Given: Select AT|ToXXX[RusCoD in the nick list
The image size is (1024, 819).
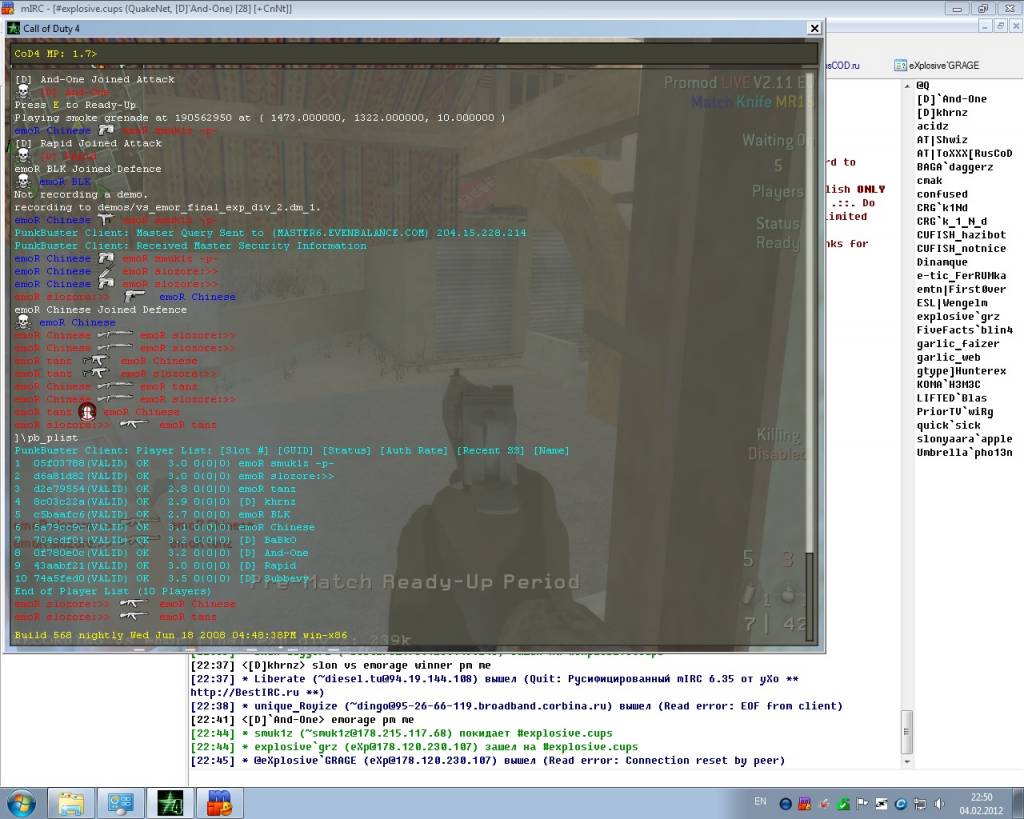Looking at the screenshot, I should pos(965,153).
